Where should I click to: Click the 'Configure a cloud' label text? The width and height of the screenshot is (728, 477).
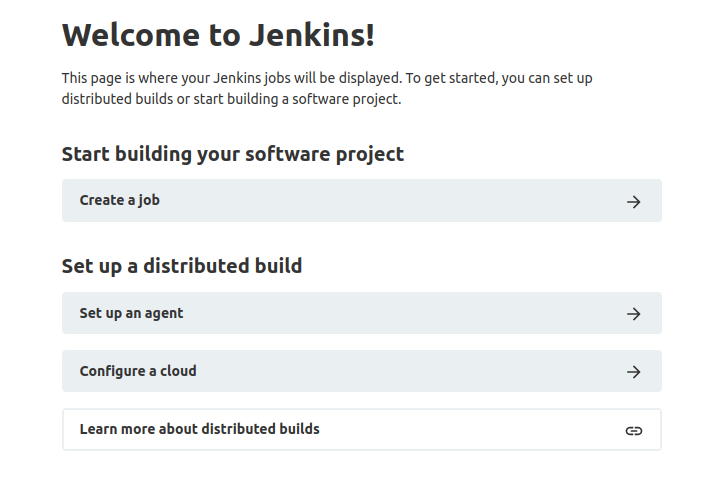[x=138, y=371]
